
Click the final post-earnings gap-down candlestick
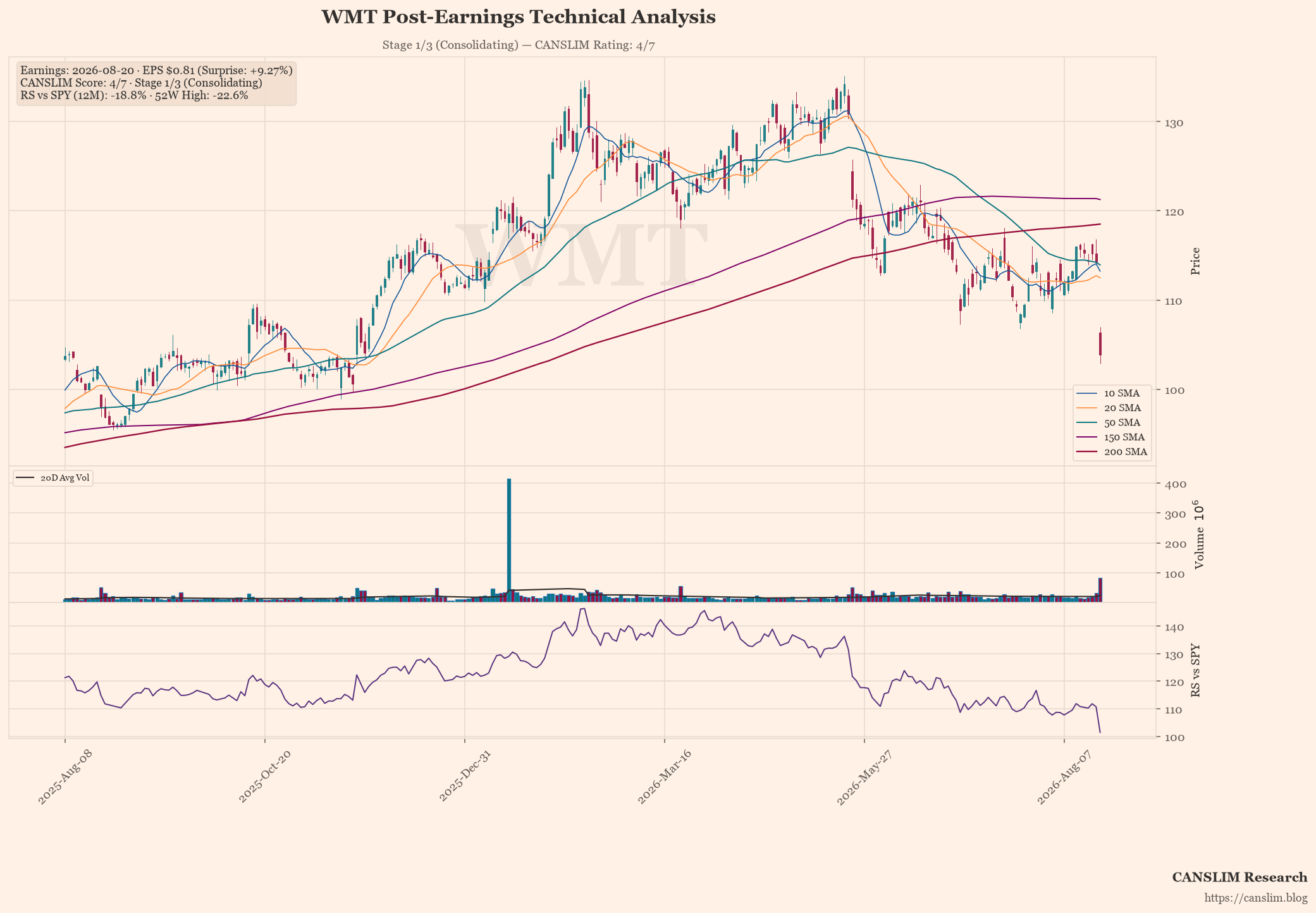coord(1100,345)
